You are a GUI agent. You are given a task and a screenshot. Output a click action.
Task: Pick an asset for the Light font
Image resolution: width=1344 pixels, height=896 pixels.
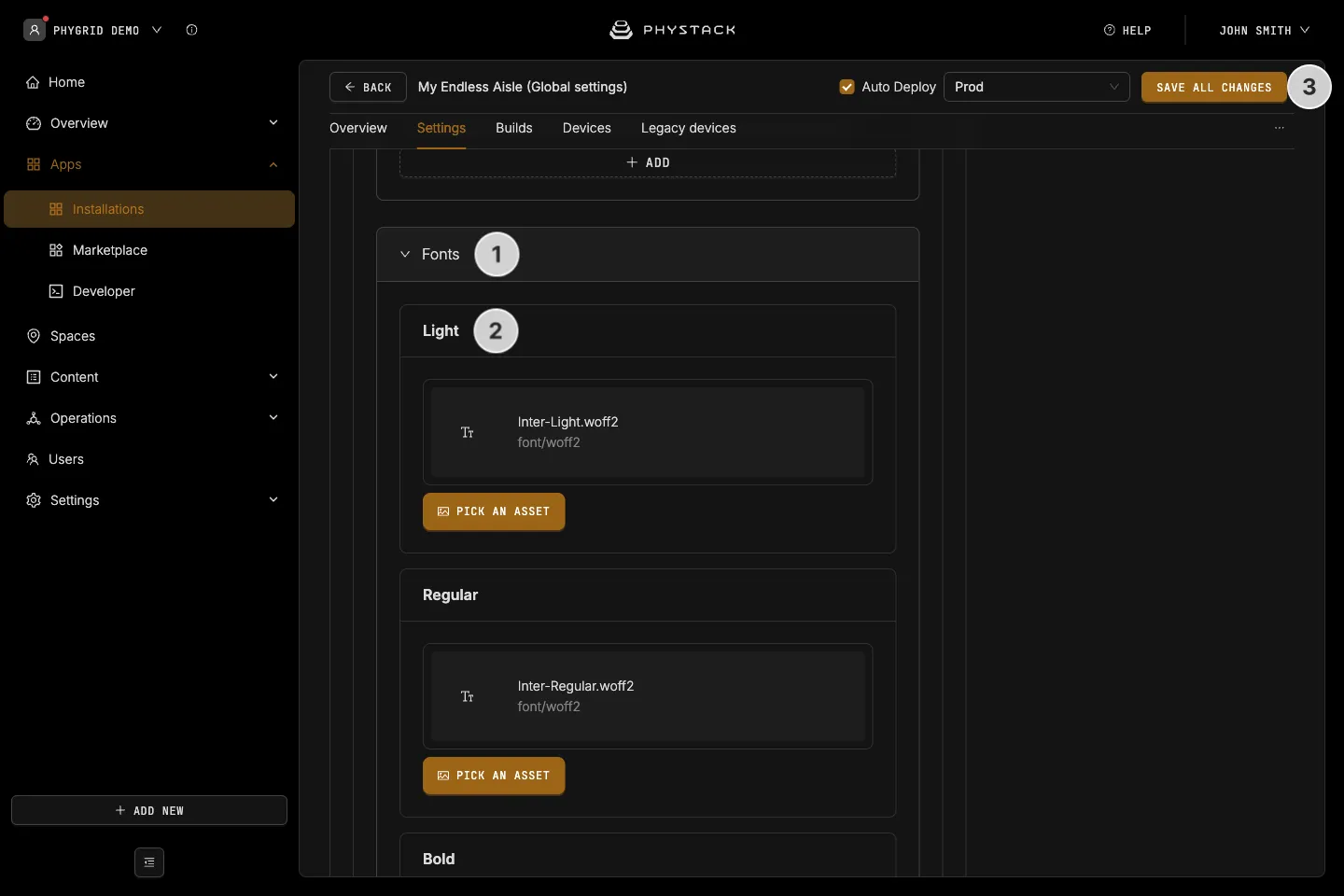494,511
